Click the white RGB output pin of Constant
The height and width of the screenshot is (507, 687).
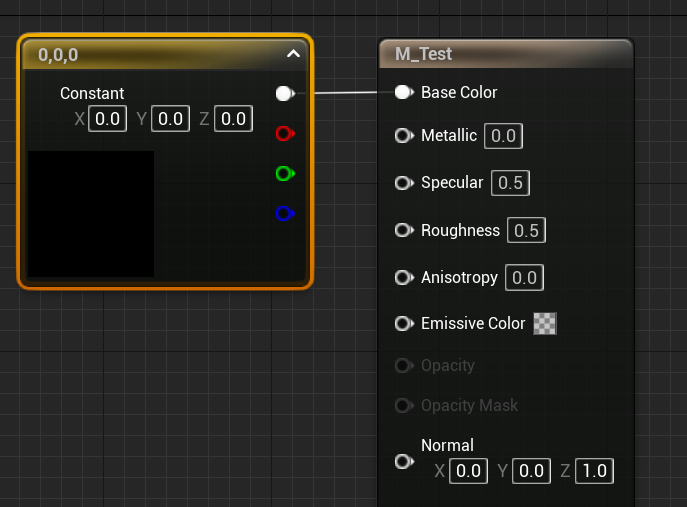[x=285, y=93]
